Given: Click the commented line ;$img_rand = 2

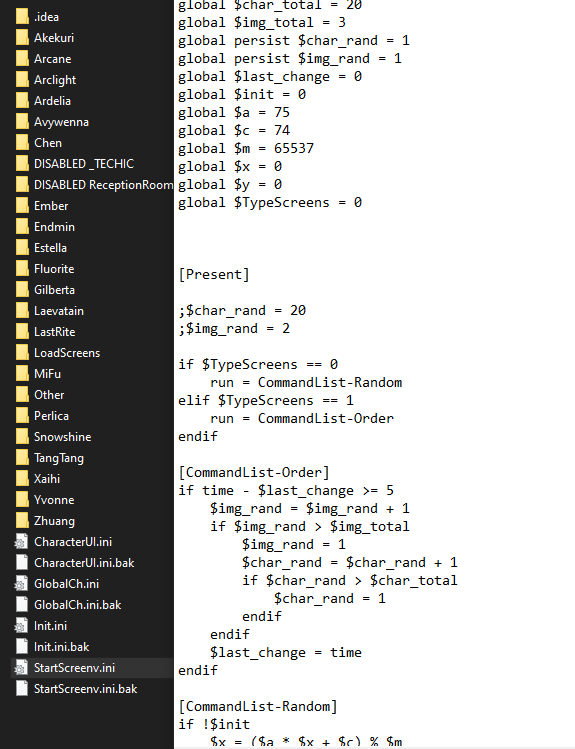Looking at the screenshot, I should [x=234, y=329].
